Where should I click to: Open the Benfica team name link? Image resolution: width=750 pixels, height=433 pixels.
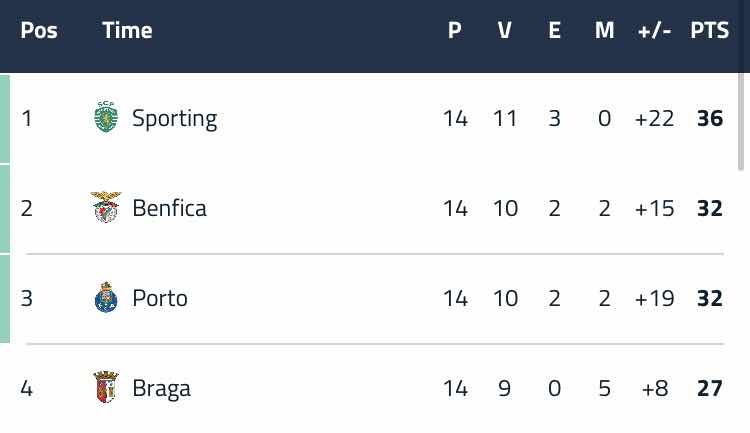[x=169, y=208]
